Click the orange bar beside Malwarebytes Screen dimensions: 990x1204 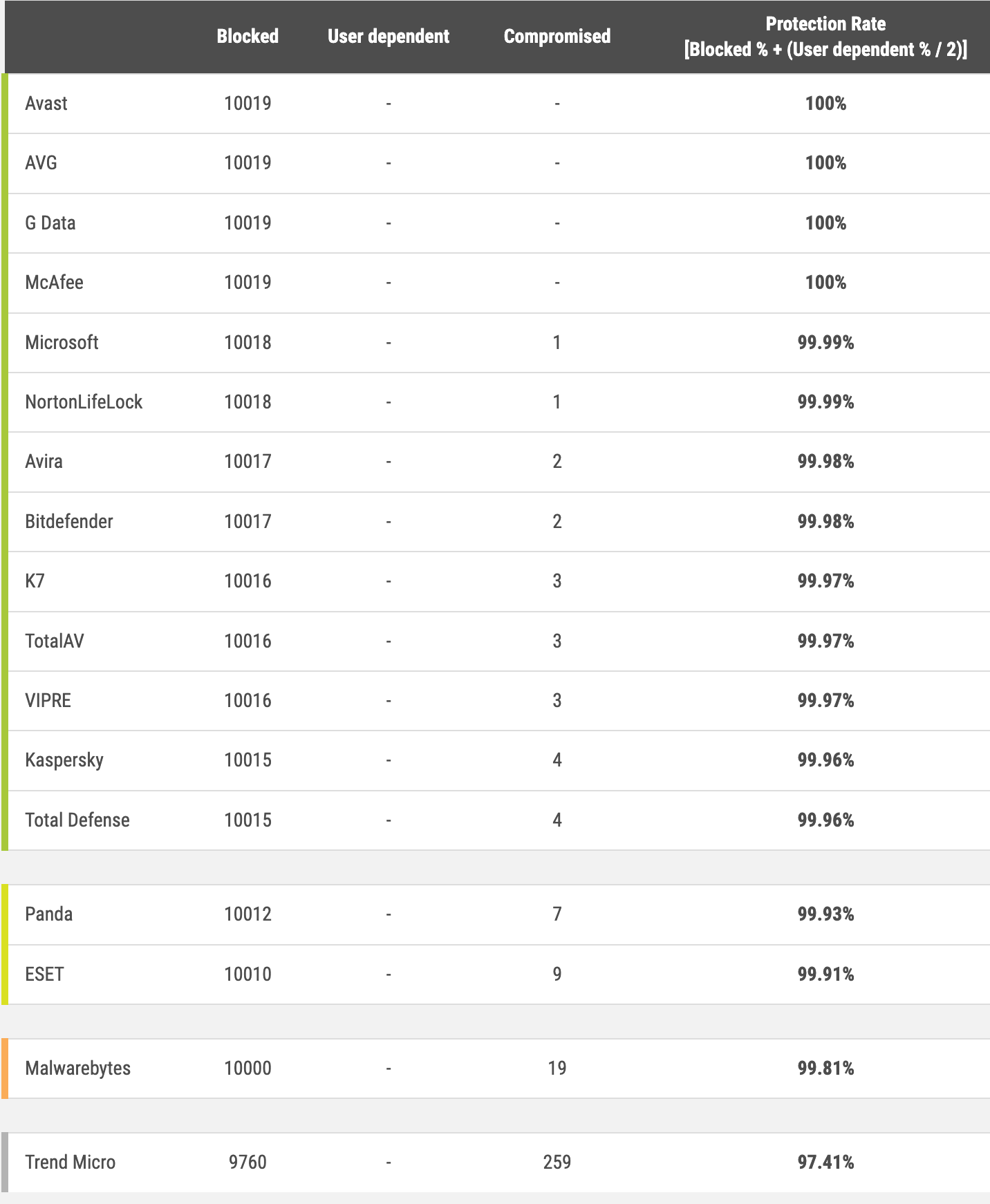tap(5, 1069)
